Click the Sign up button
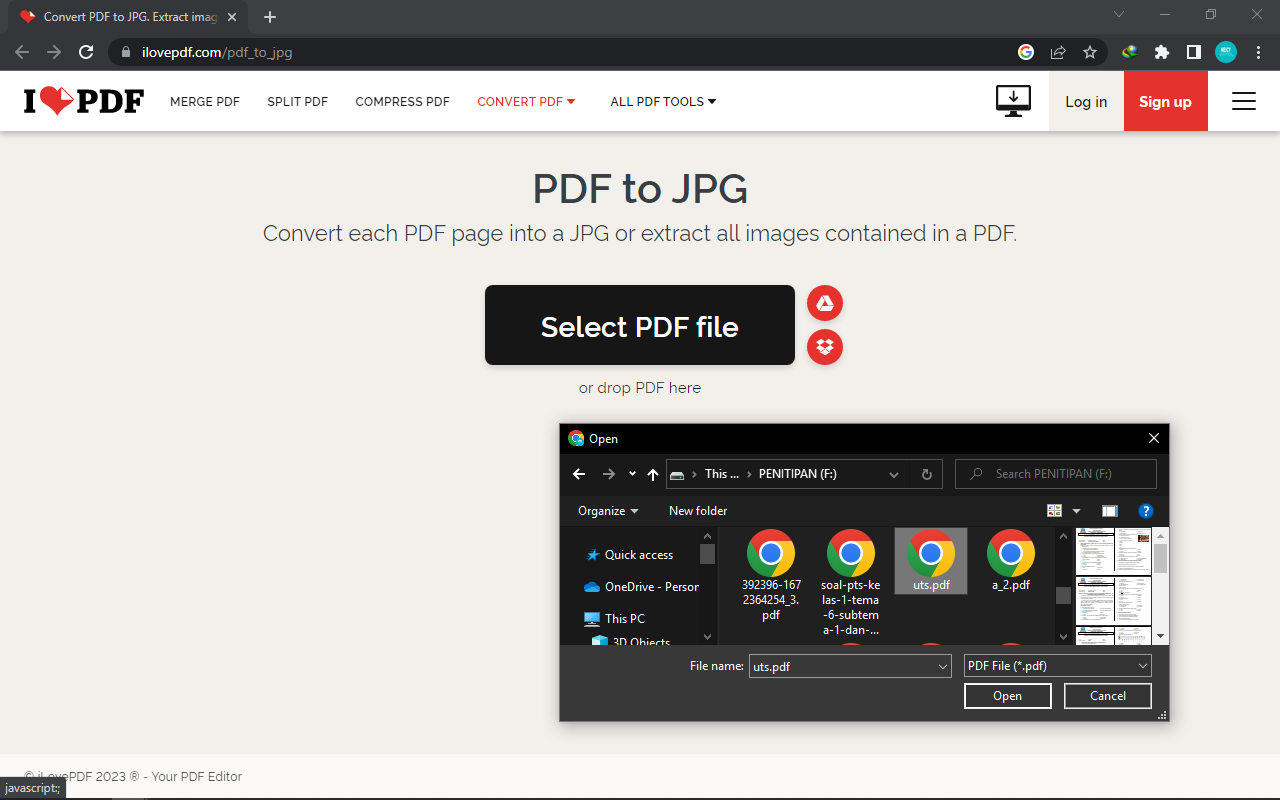The image size is (1280, 800). point(1165,101)
